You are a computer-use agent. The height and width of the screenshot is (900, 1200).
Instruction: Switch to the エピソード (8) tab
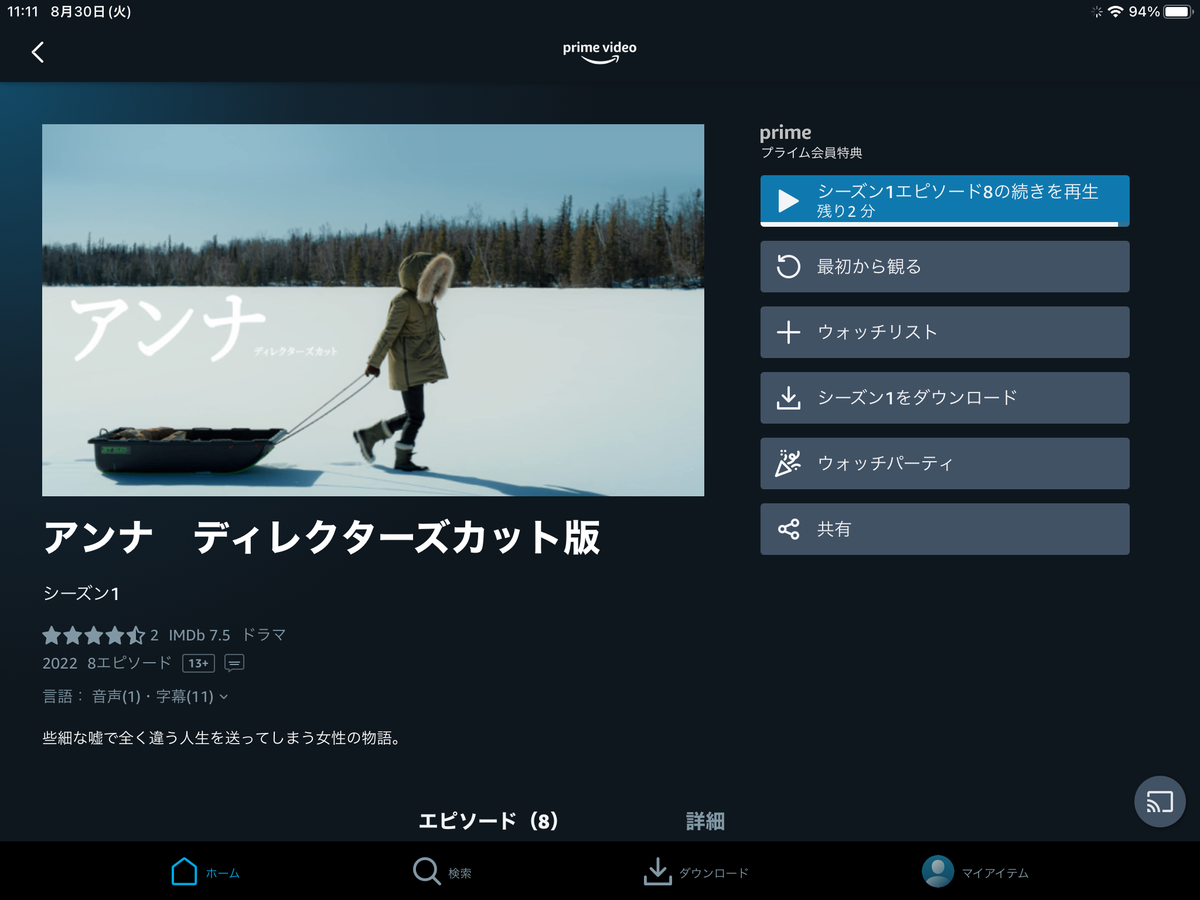pyautogui.click(x=488, y=821)
